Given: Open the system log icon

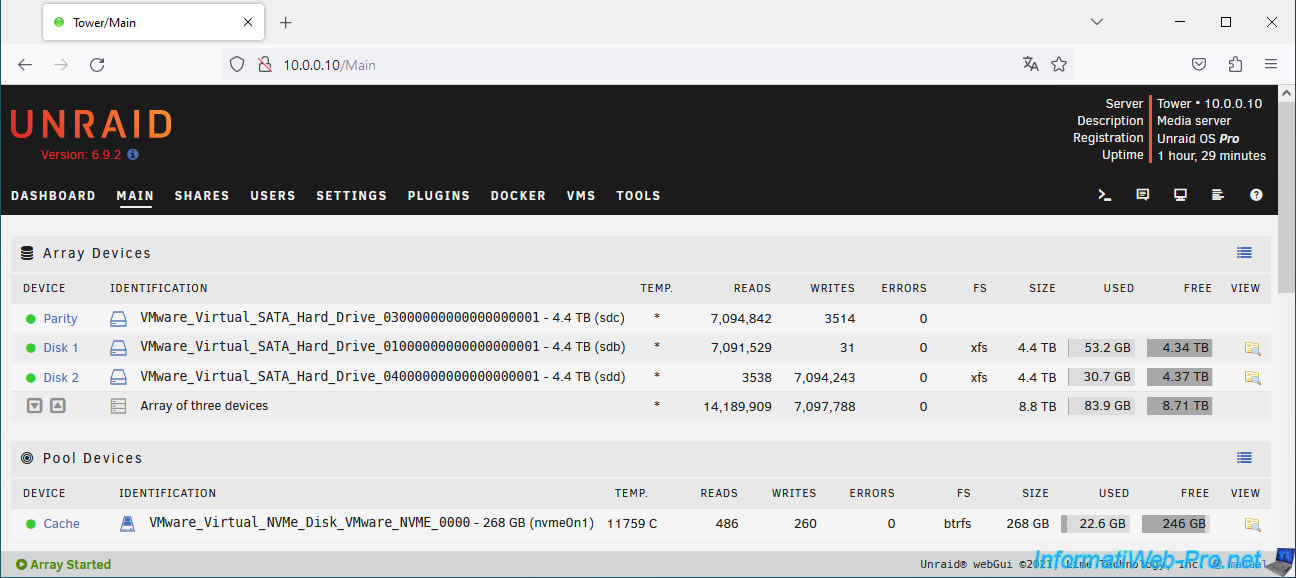Looking at the screenshot, I should [x=1218, y=196].
